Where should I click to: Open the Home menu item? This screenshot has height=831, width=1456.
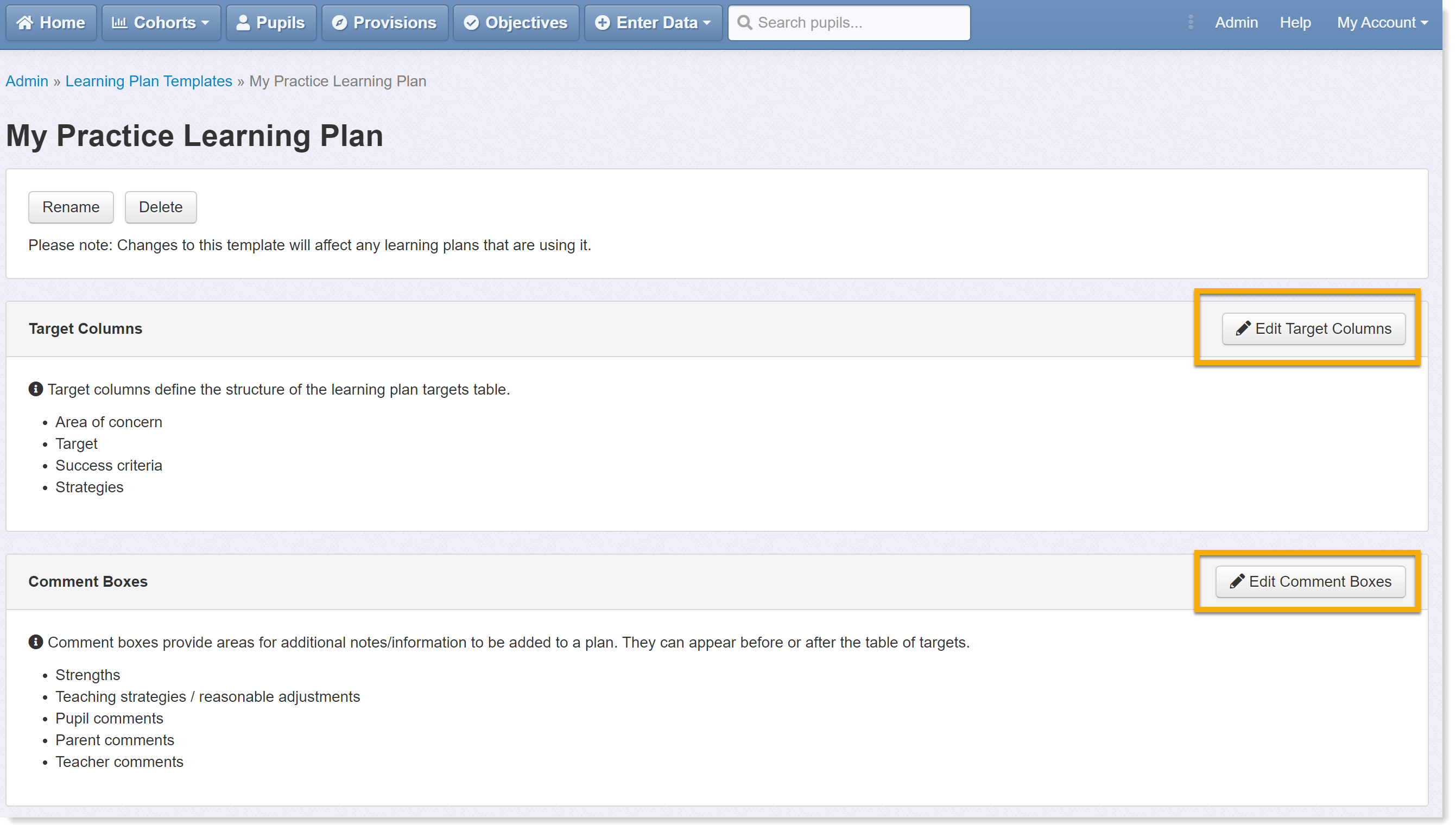pyautogui.click(x=51, y=23)
